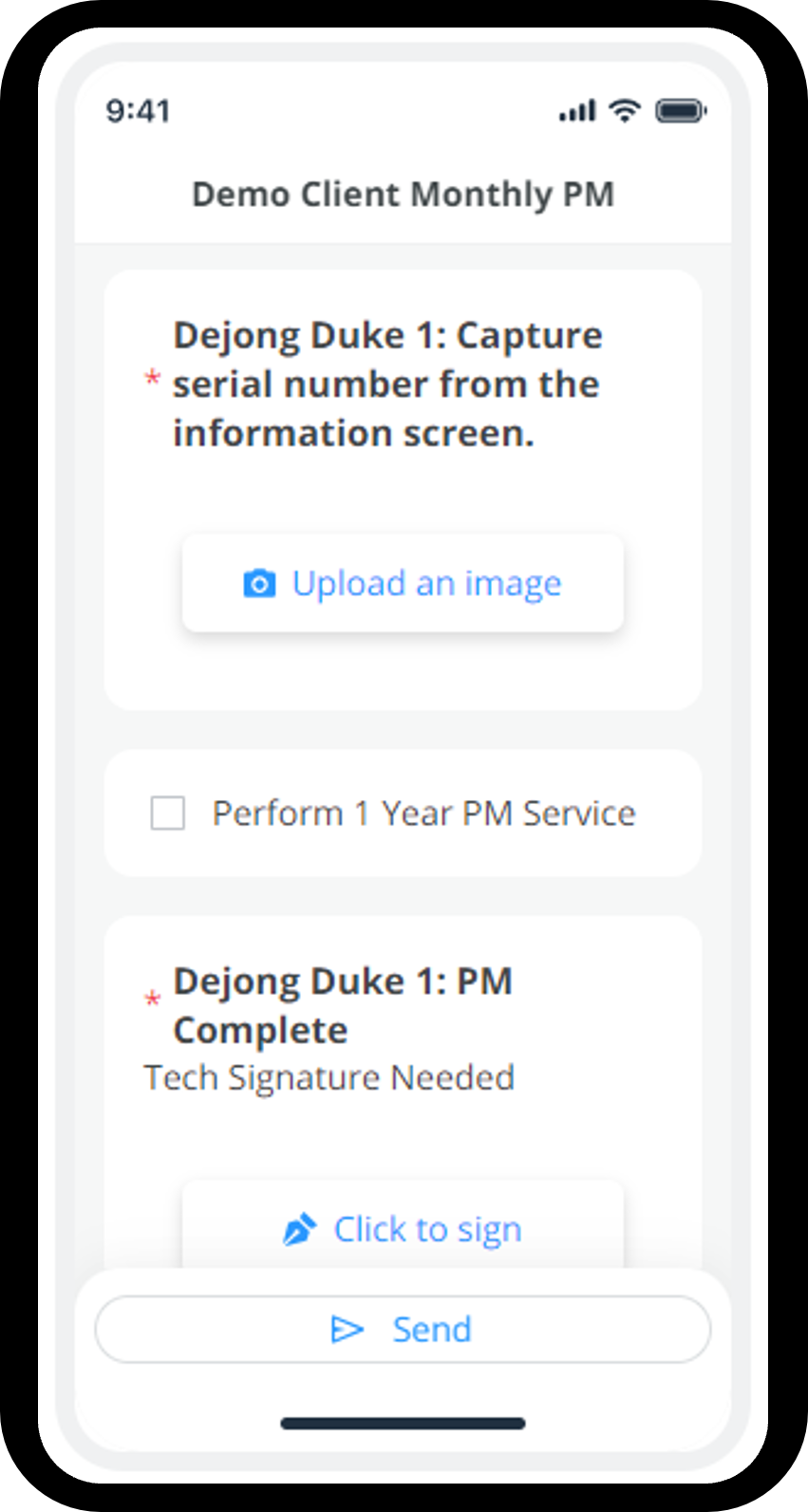The image size is (808, 1512).
Task: Click the Tech Signature Needed subtitle
Action: click(329, 1078)
